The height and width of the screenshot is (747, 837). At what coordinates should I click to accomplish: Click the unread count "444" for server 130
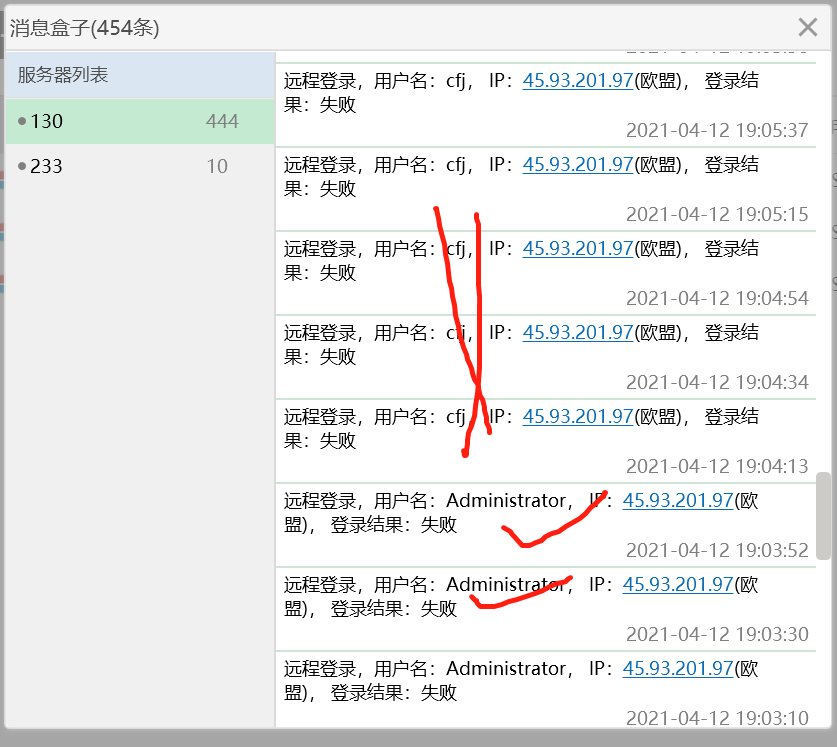(x=222, y=120)
